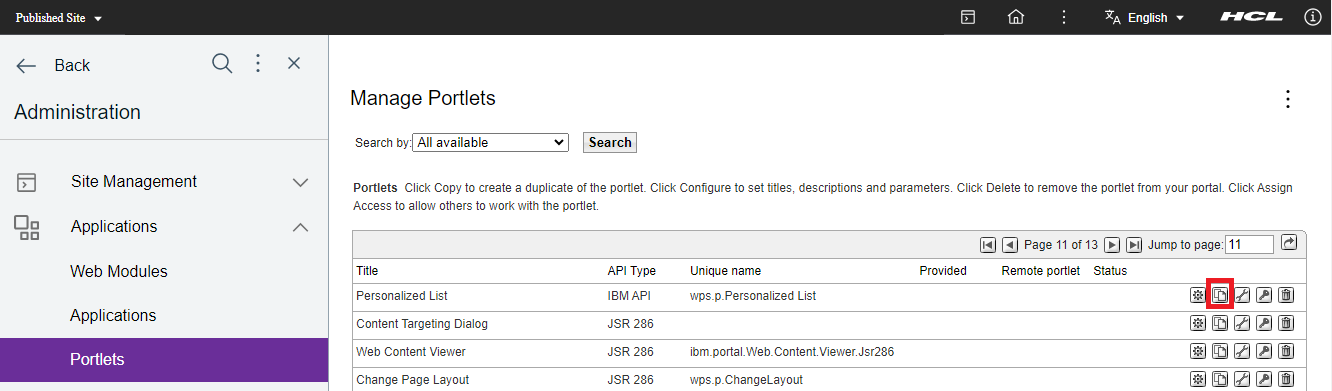This screenshot has width=1332, height=391.
Task: Click the gear icon for Personalized List
Action: pos(1197,295)
